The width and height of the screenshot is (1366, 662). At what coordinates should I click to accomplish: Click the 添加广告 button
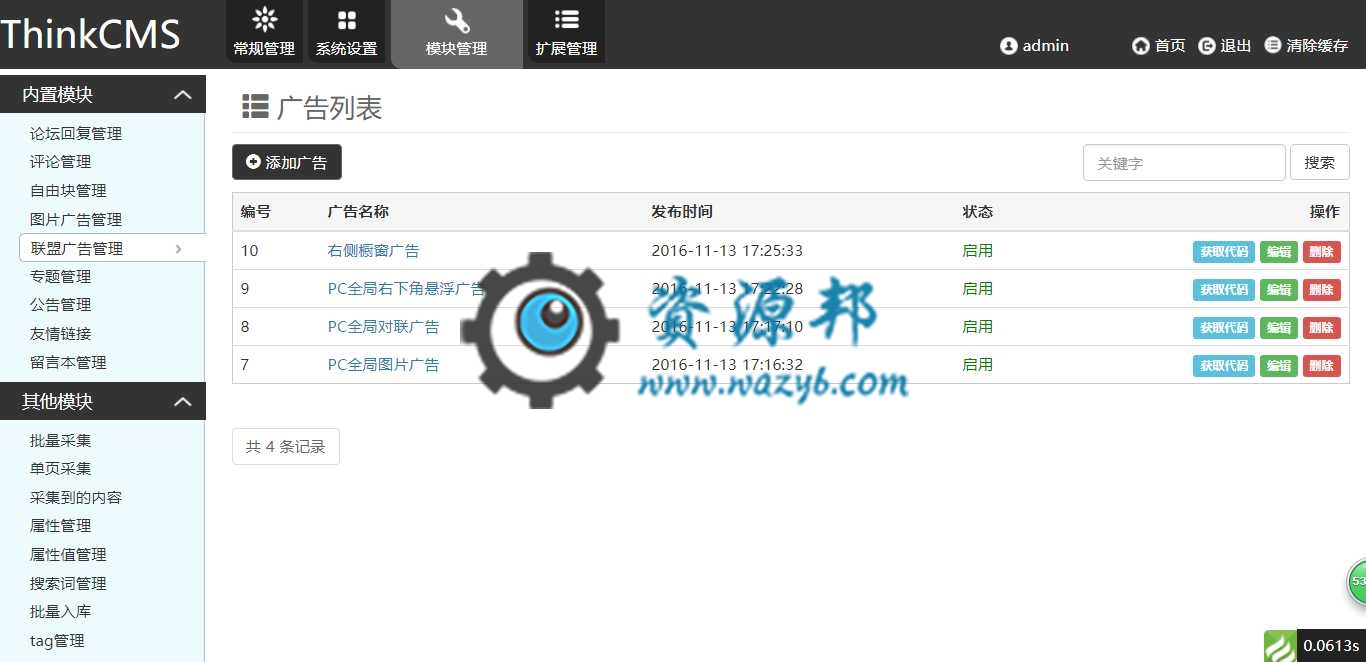[x=287, y=162]
